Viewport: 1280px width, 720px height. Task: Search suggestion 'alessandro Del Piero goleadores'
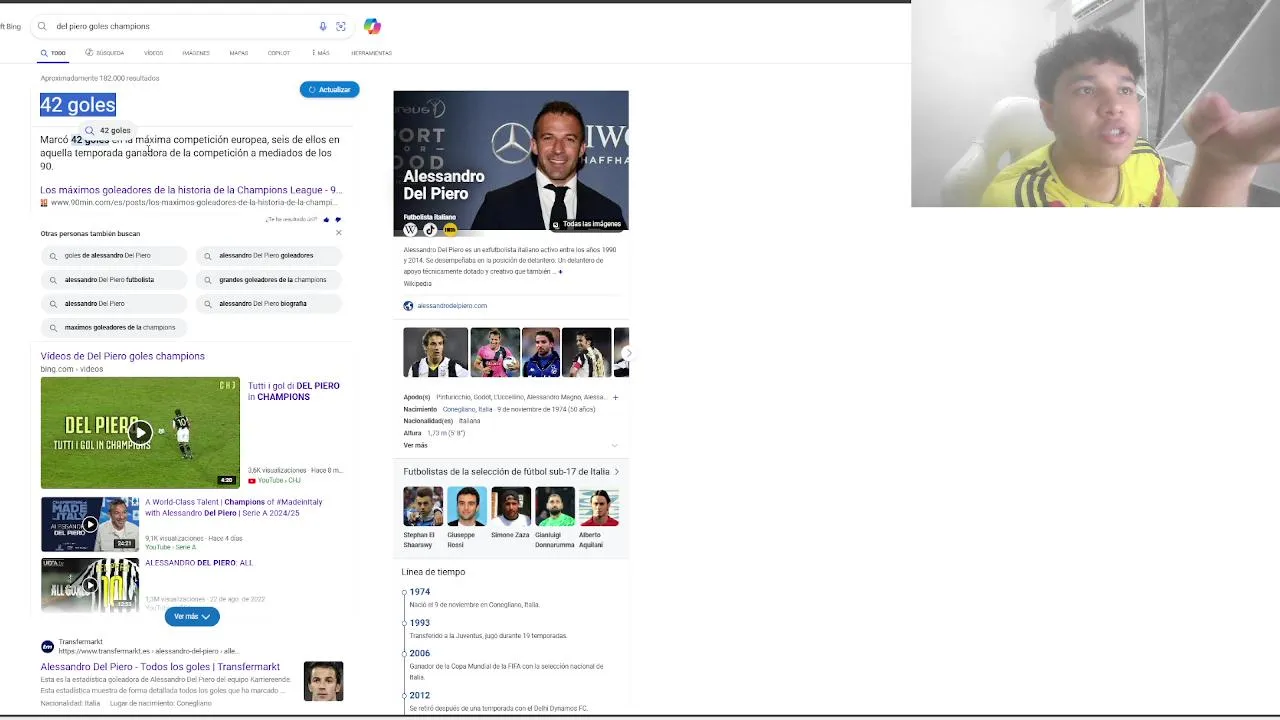pyautogui.click(x=268, y=255)
